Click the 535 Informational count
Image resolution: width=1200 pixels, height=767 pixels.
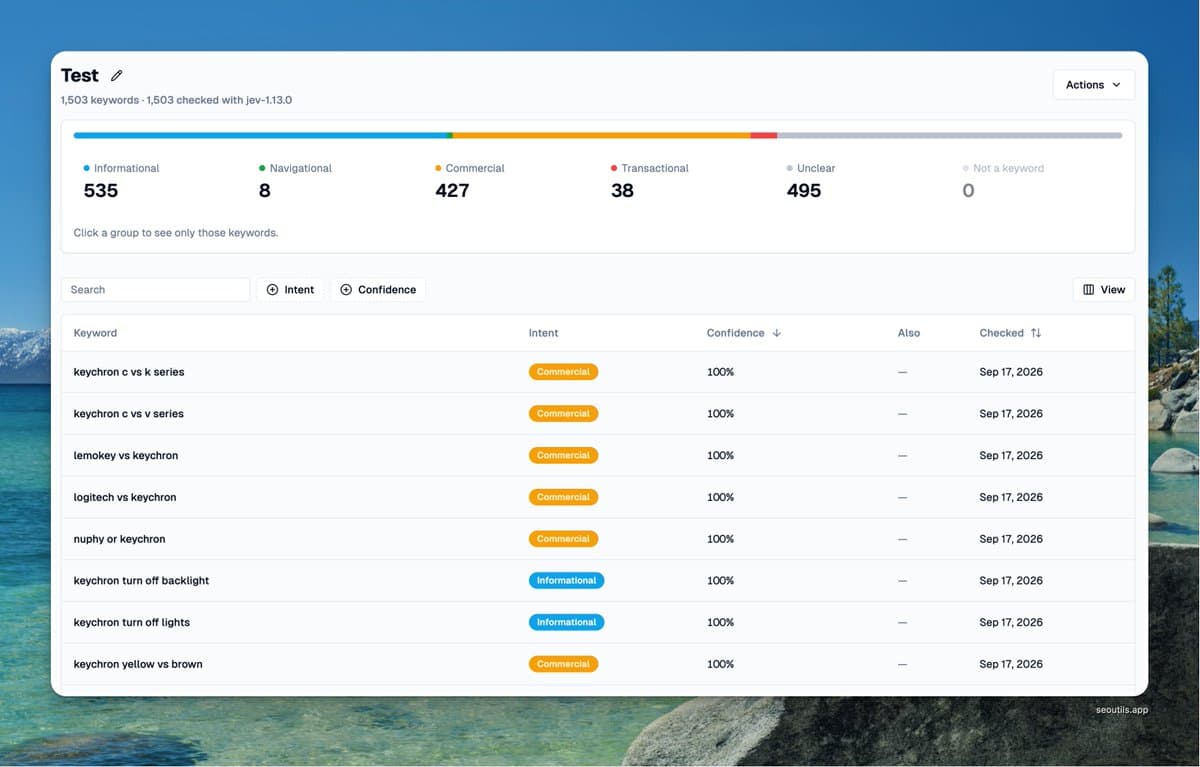click(101, 191)
